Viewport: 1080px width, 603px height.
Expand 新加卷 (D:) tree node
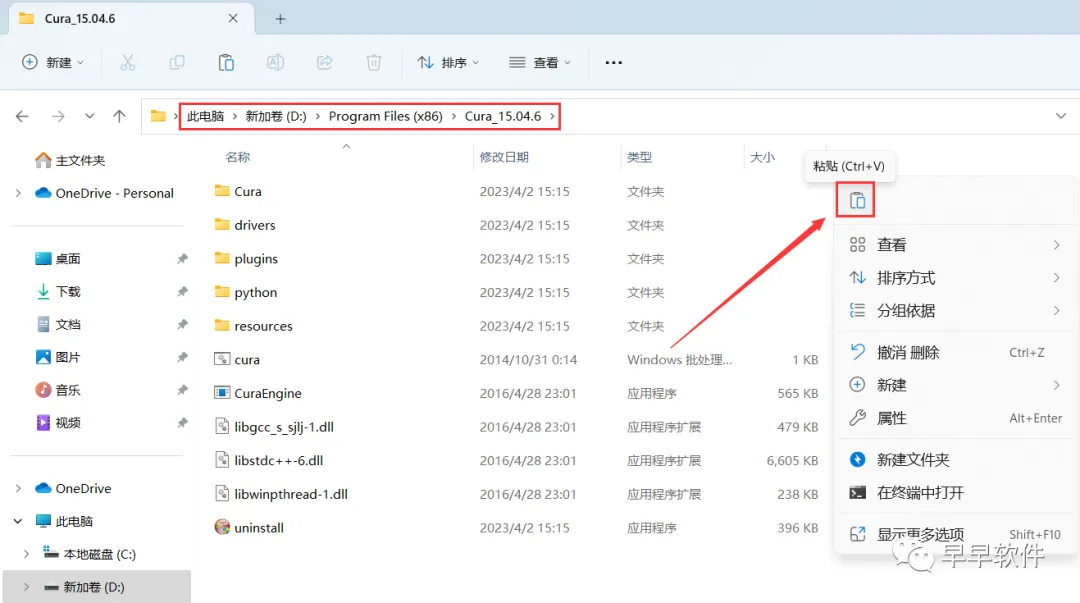26,588
